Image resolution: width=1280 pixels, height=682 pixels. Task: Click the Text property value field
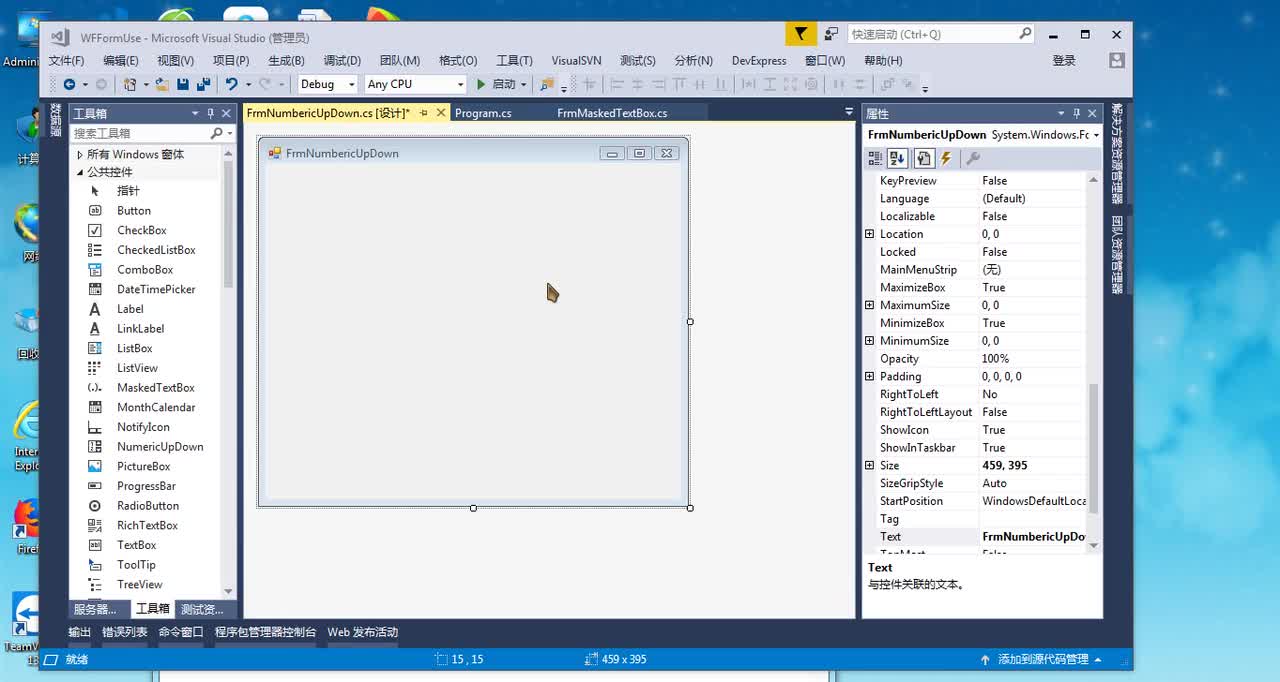[1034, 537]
